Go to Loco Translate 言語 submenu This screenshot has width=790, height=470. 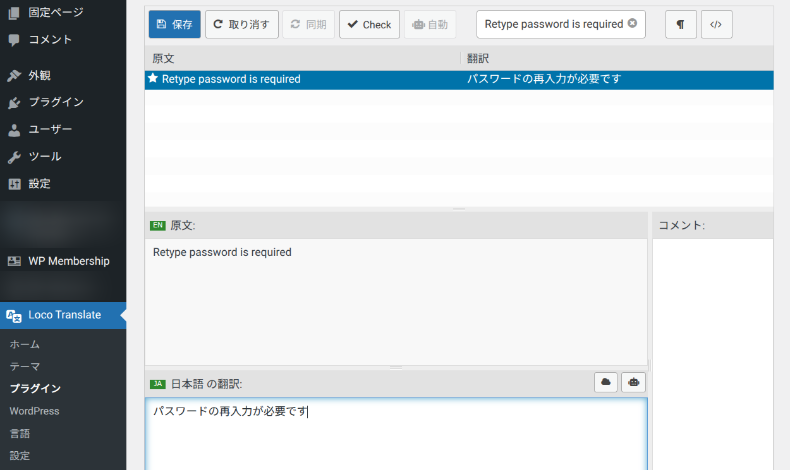click(x=20, y=433)
